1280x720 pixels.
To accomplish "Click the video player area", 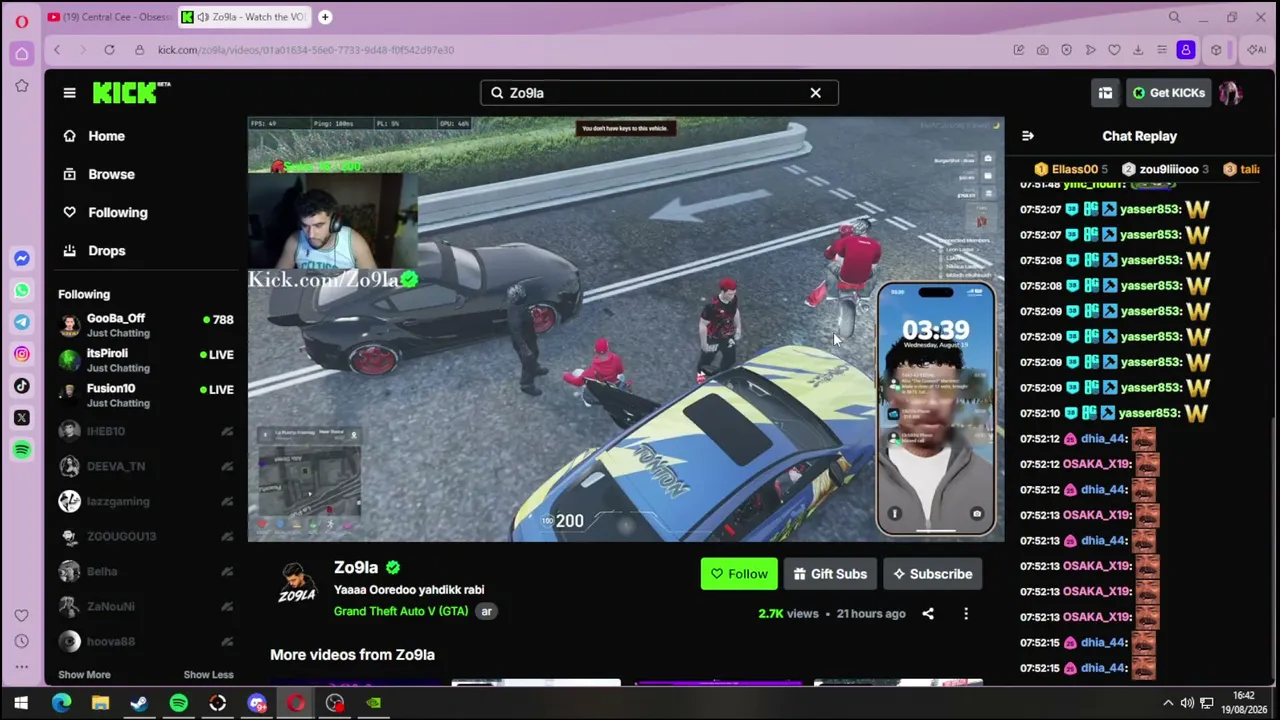I will point(626,329).
